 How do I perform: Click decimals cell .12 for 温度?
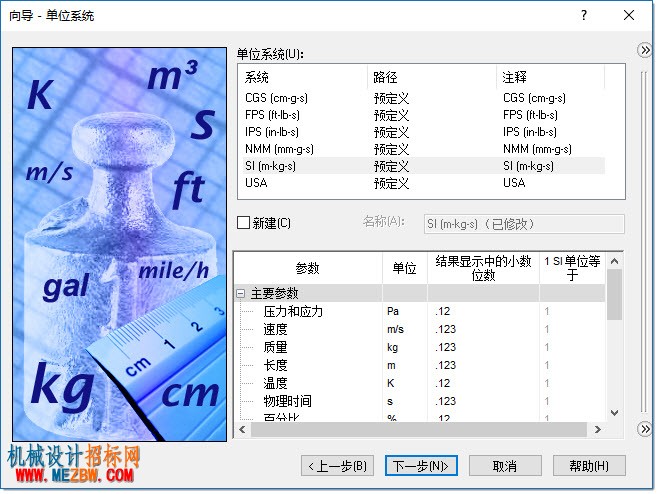click(483, 383)
